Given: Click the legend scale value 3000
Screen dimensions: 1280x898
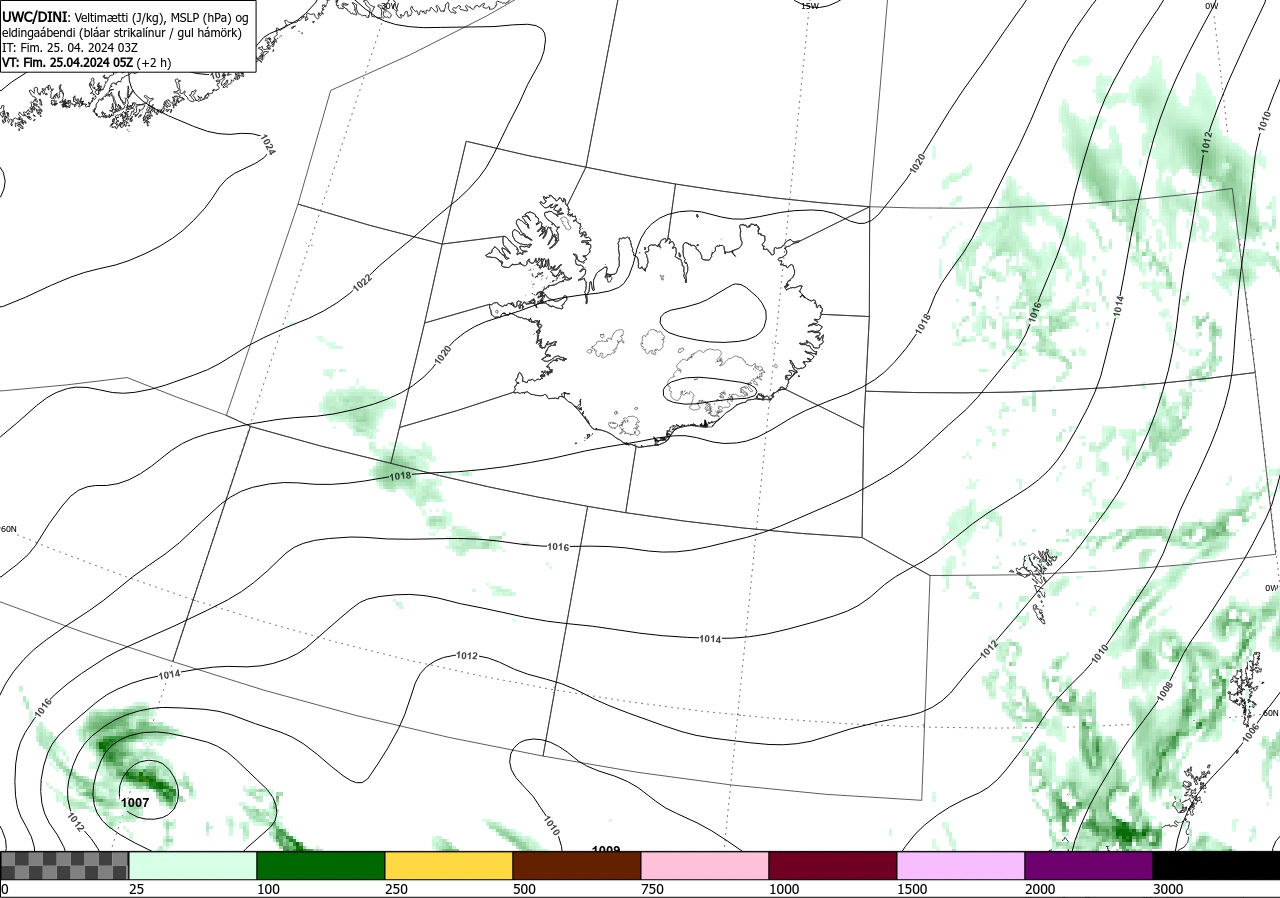Looking at the screenshot, I should (x=1168, y=889).
